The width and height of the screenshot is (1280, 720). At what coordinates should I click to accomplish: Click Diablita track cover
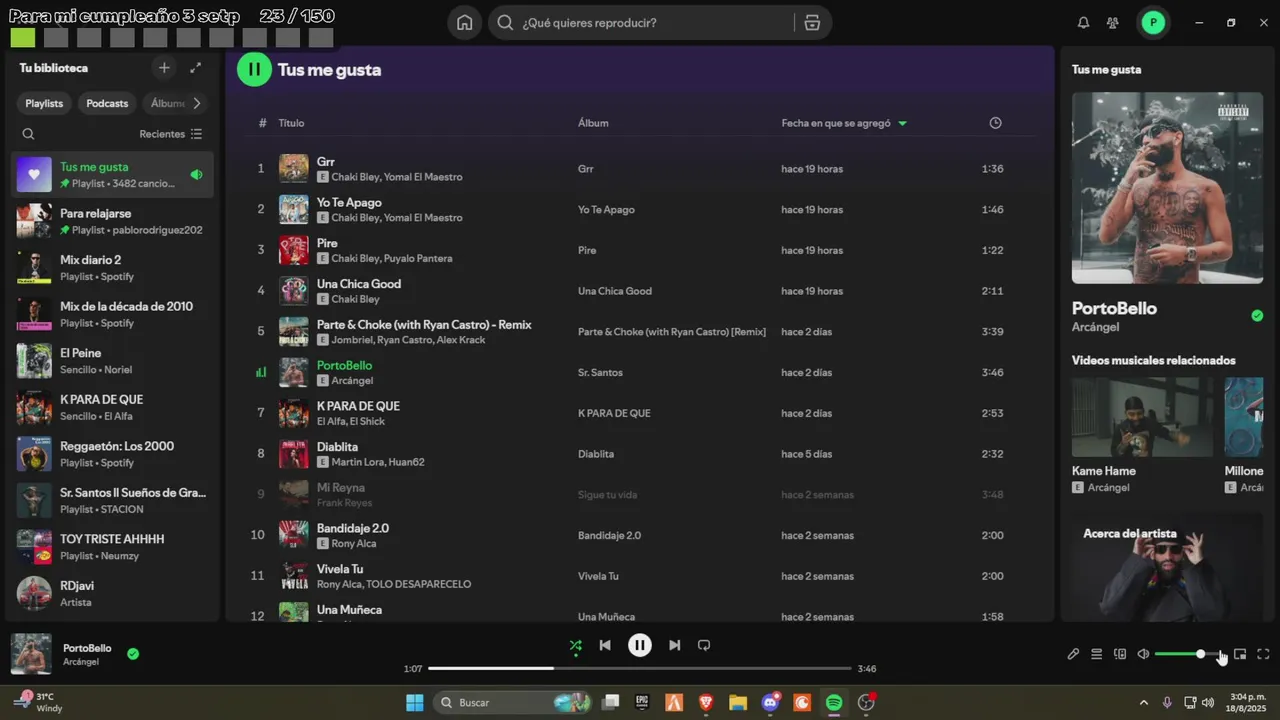[x=293, y=454]
